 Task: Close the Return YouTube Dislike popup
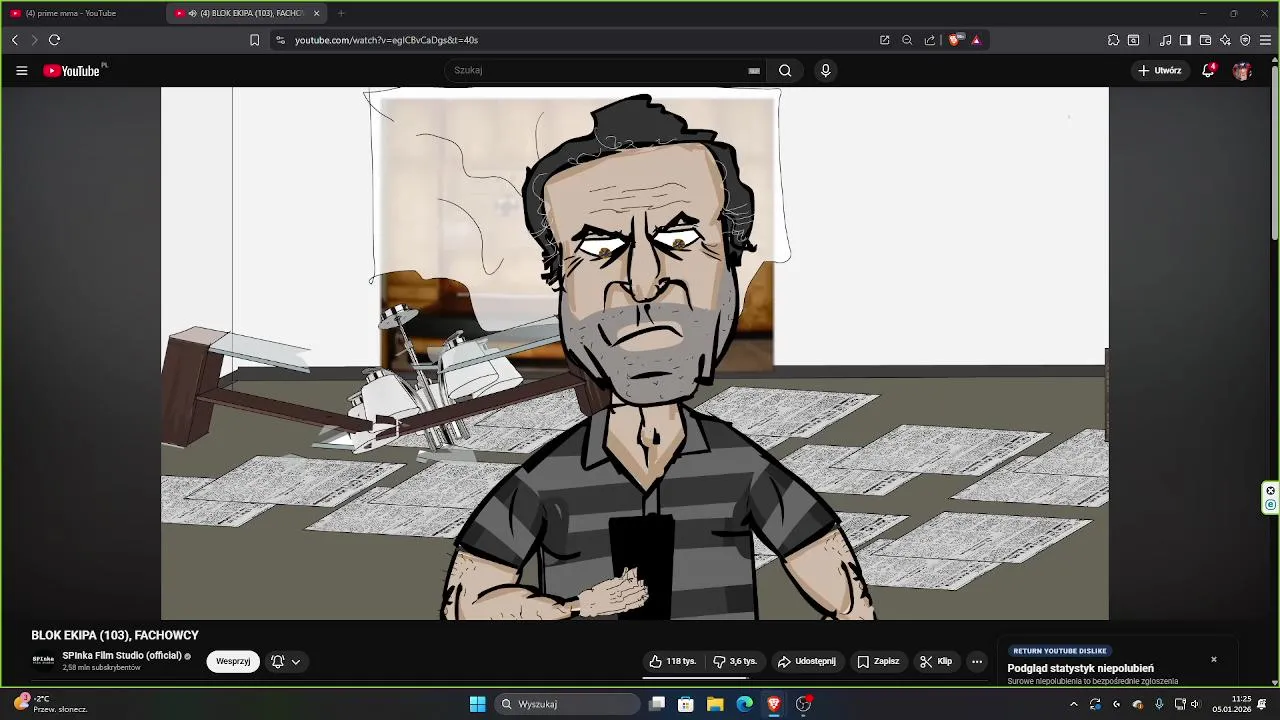point(1214,659)
